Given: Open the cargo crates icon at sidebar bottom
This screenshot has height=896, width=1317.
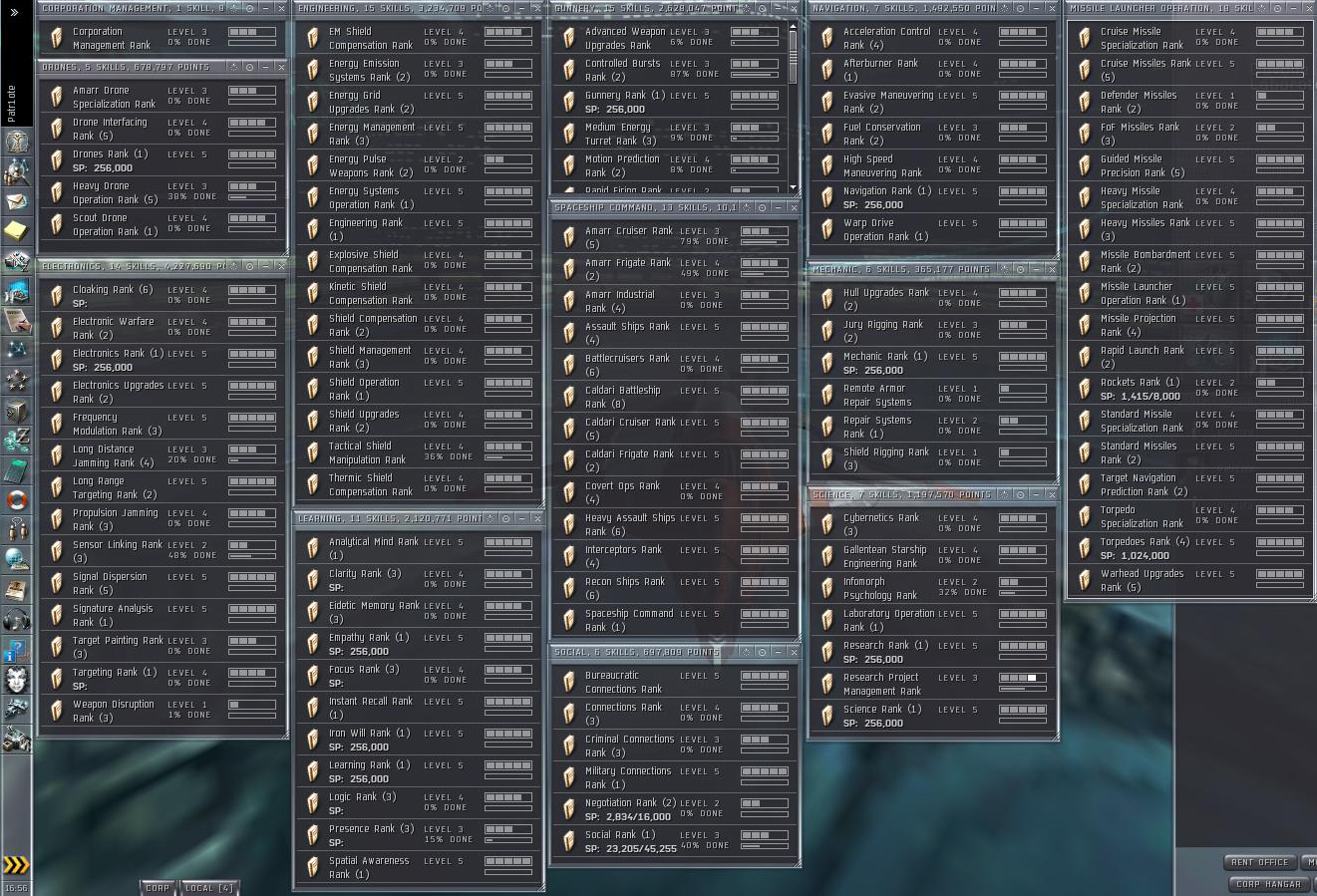Looking at the screenshot, I should click(x=17, y=740).
